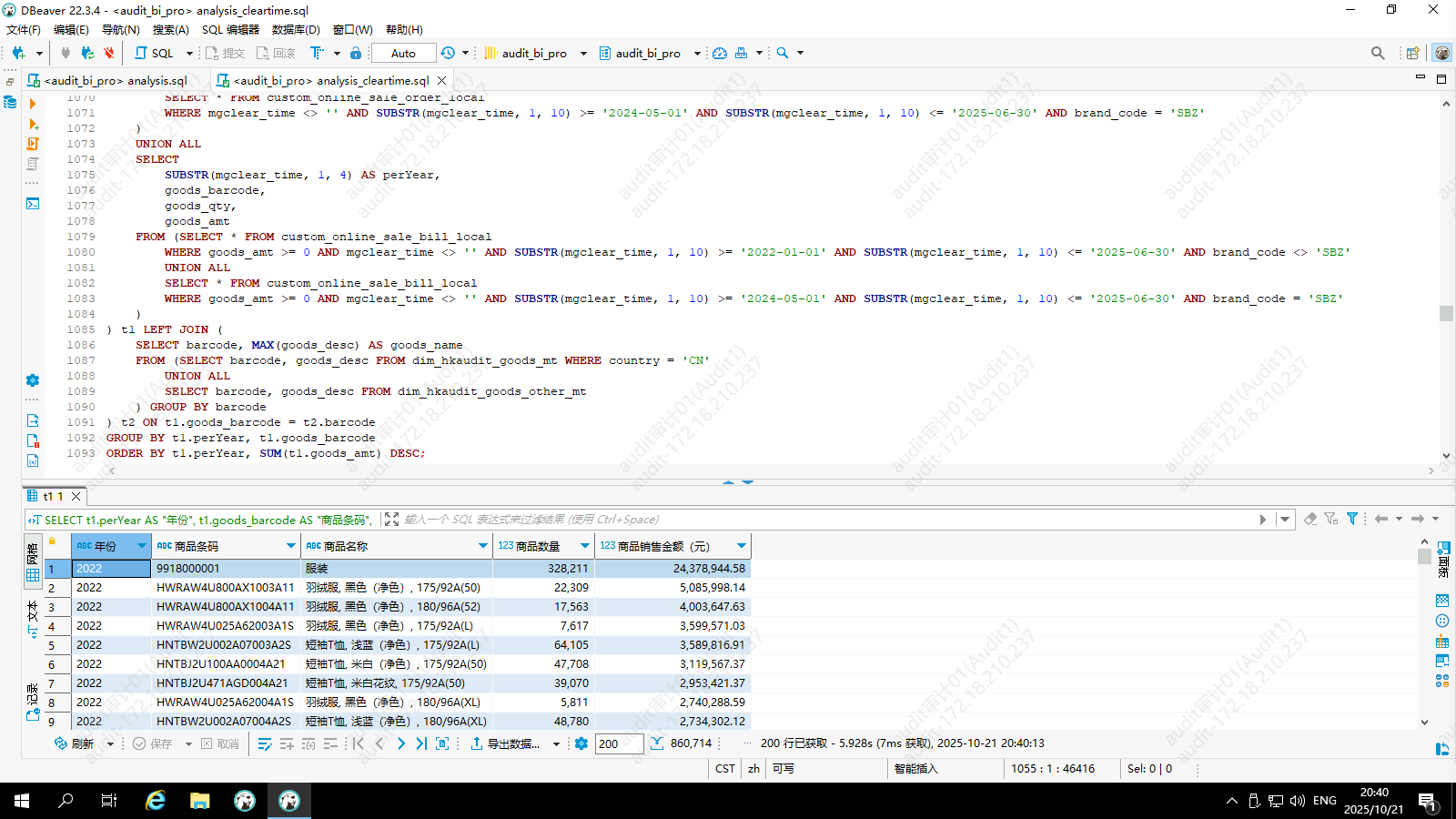The image size is (1456, 819).
Task: Open the SQL 编辑器 menu
Action: point(230,29)
